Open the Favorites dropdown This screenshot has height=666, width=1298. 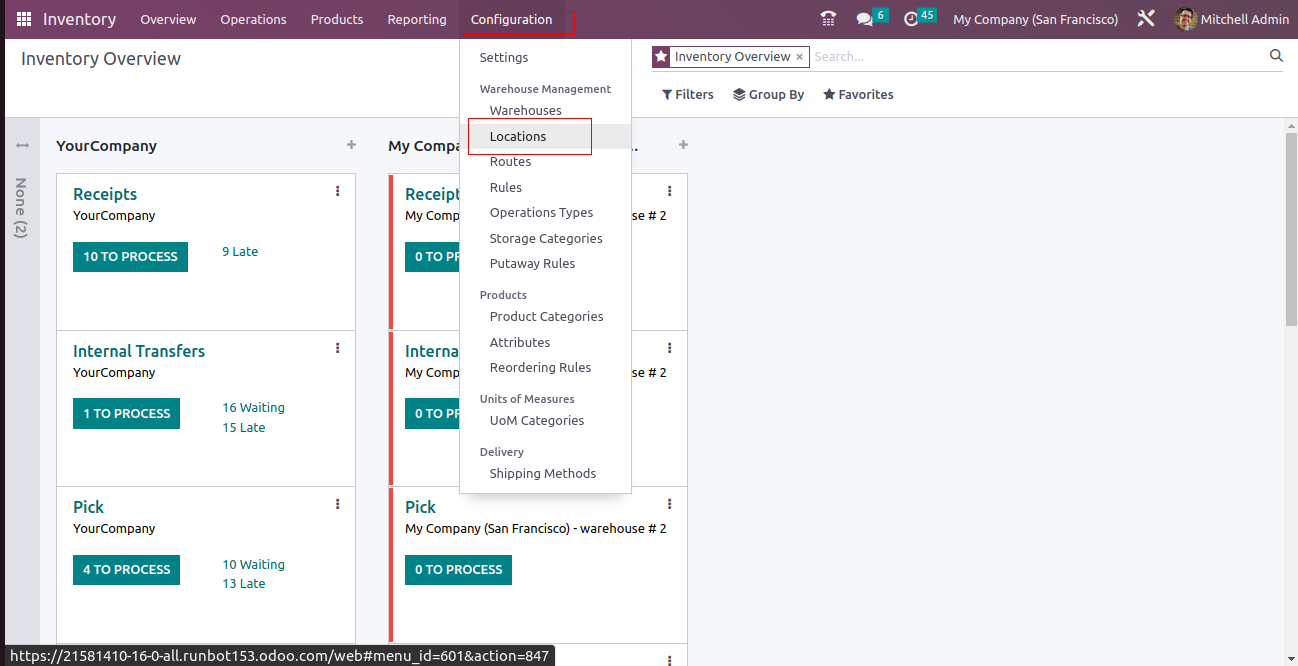tap(858, 95)
